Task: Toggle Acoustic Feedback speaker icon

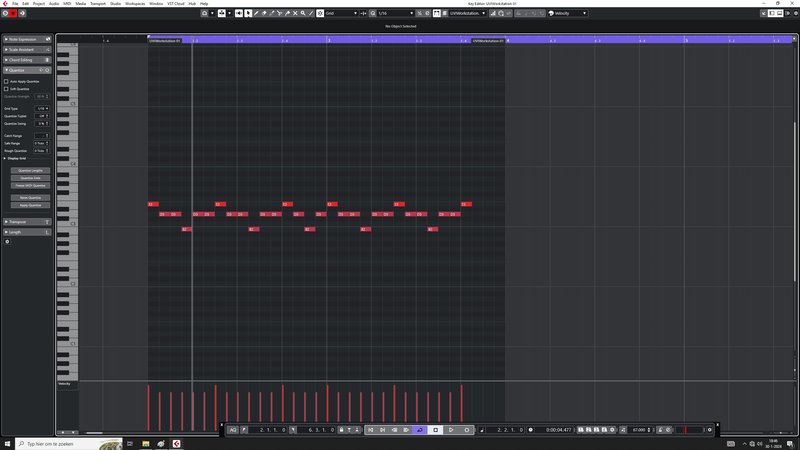Action: point(239,13)
